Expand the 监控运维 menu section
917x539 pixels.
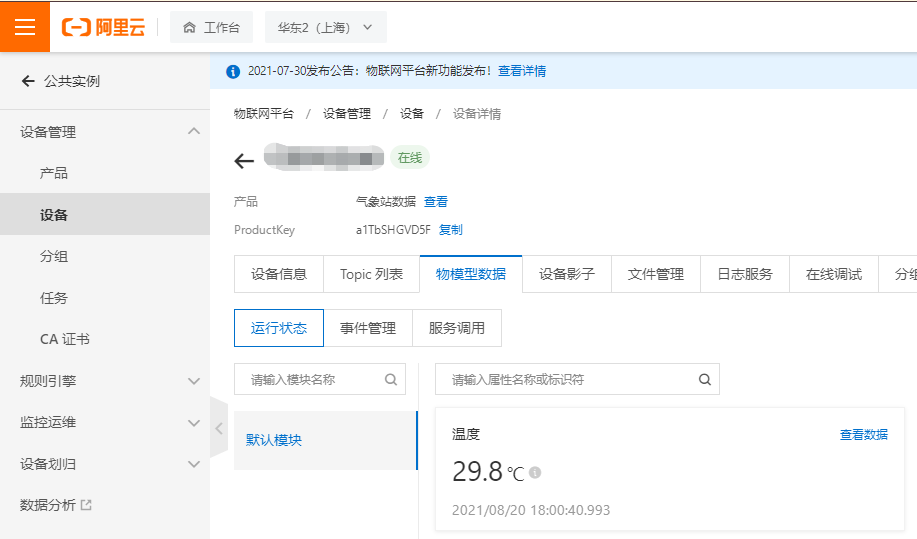click(x=194, y=423)
